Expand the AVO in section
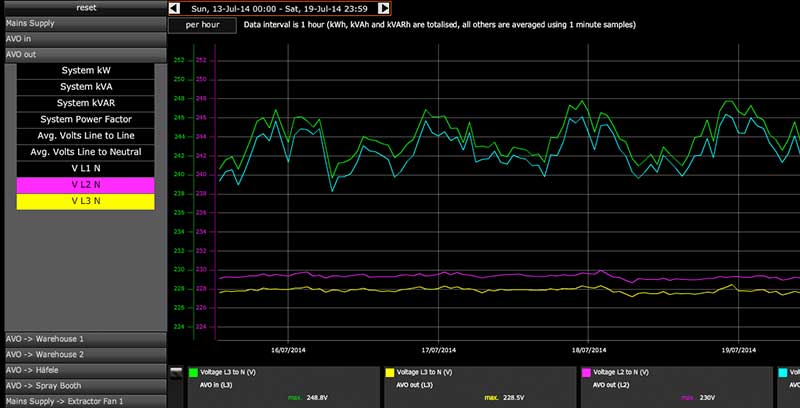The width and height of the screenshot is (800, 408). coord(86,39)
